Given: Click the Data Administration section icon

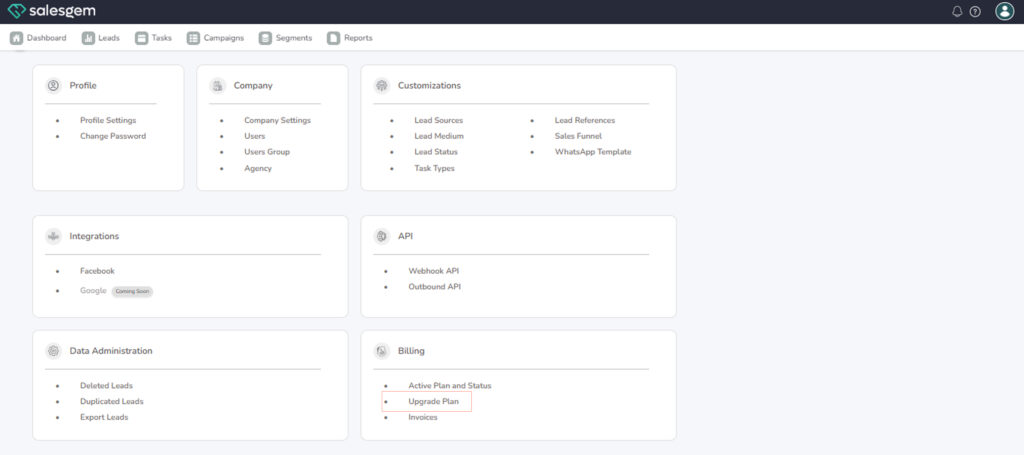Looking at the screenshot, I should (53, 351).
